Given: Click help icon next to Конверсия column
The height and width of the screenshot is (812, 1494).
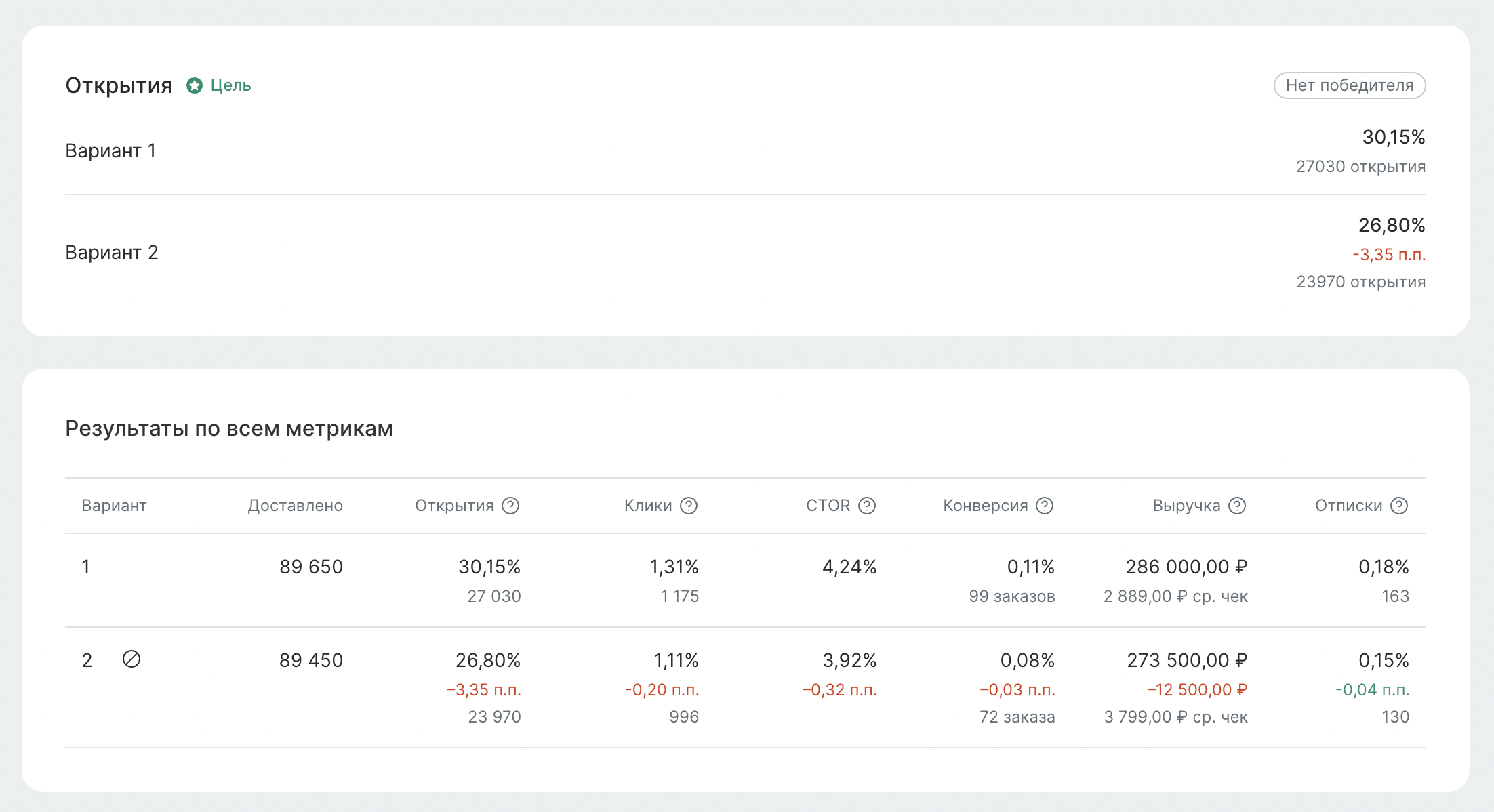Looking at the screenshot, I should (x=1045, y=506).
